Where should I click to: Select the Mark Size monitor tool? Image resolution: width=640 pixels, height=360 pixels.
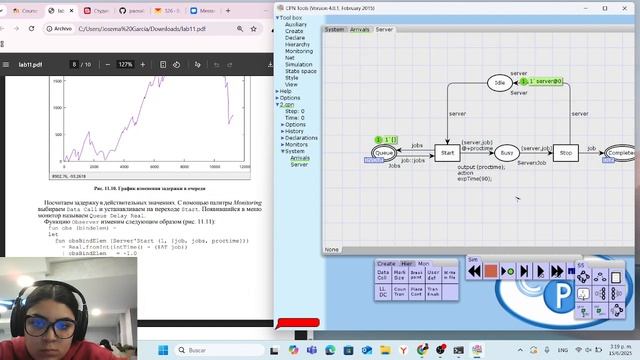point(400,275)
